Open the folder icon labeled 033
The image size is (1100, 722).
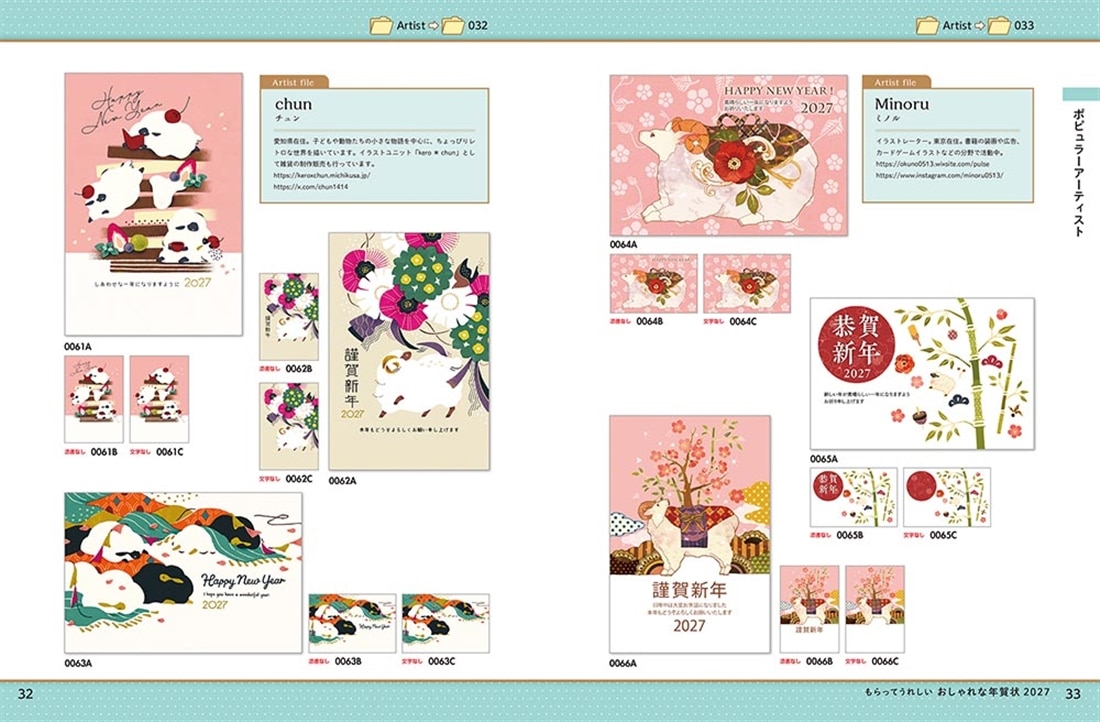tap(999, 26)
